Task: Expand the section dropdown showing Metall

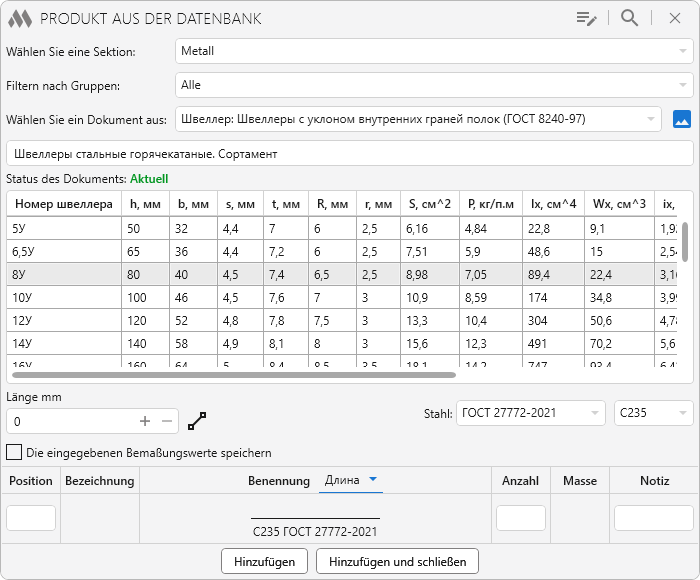Action: click(434, 51)
